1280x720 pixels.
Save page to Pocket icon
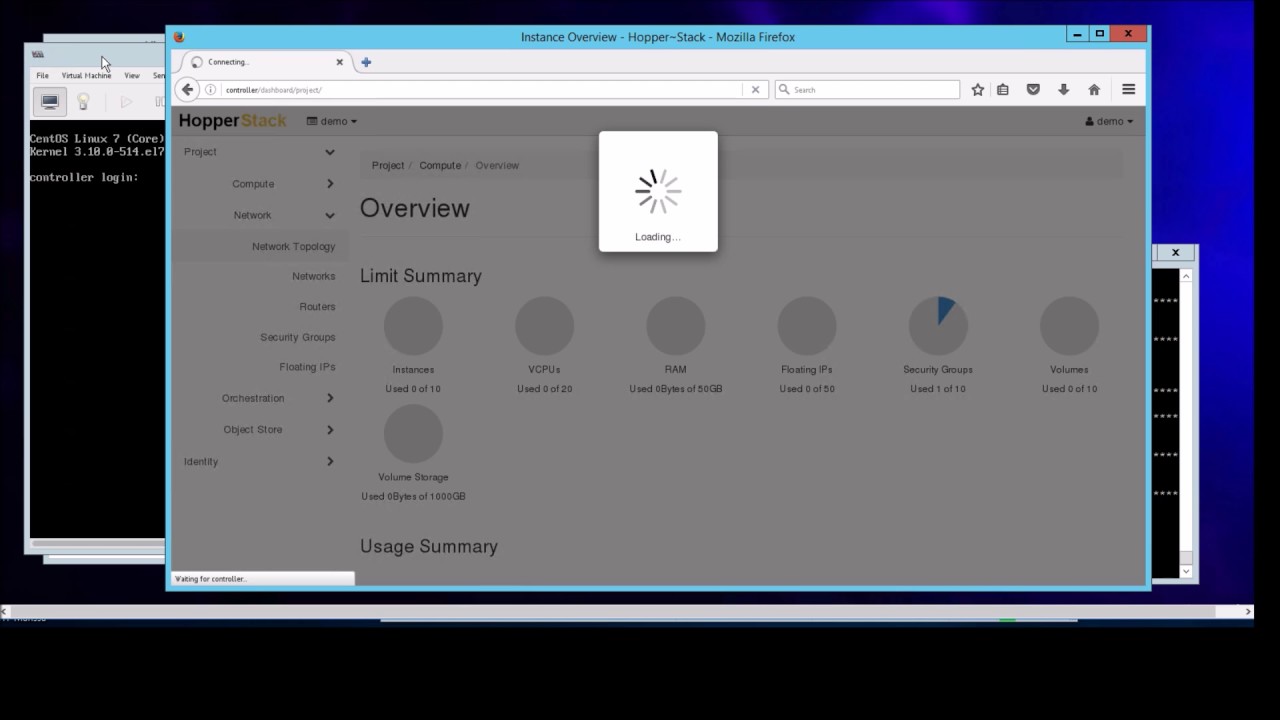[x=1033, y=89]
